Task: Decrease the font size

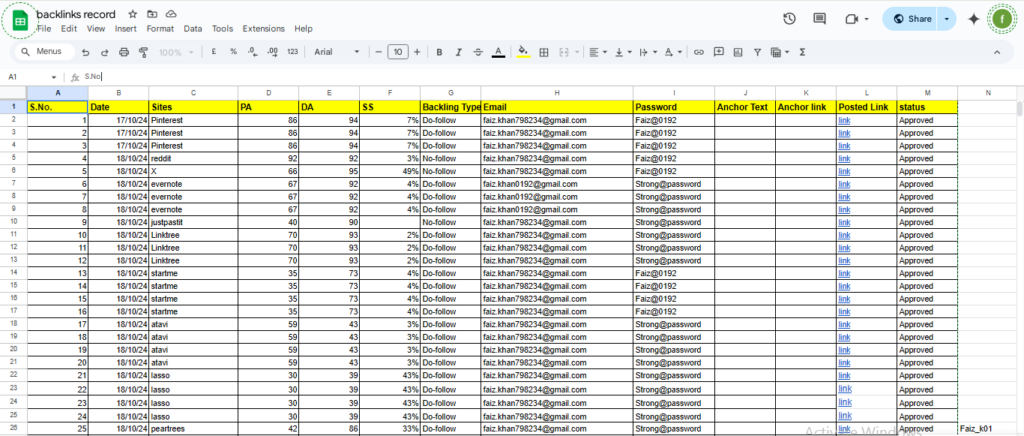Action: [378, 52]
